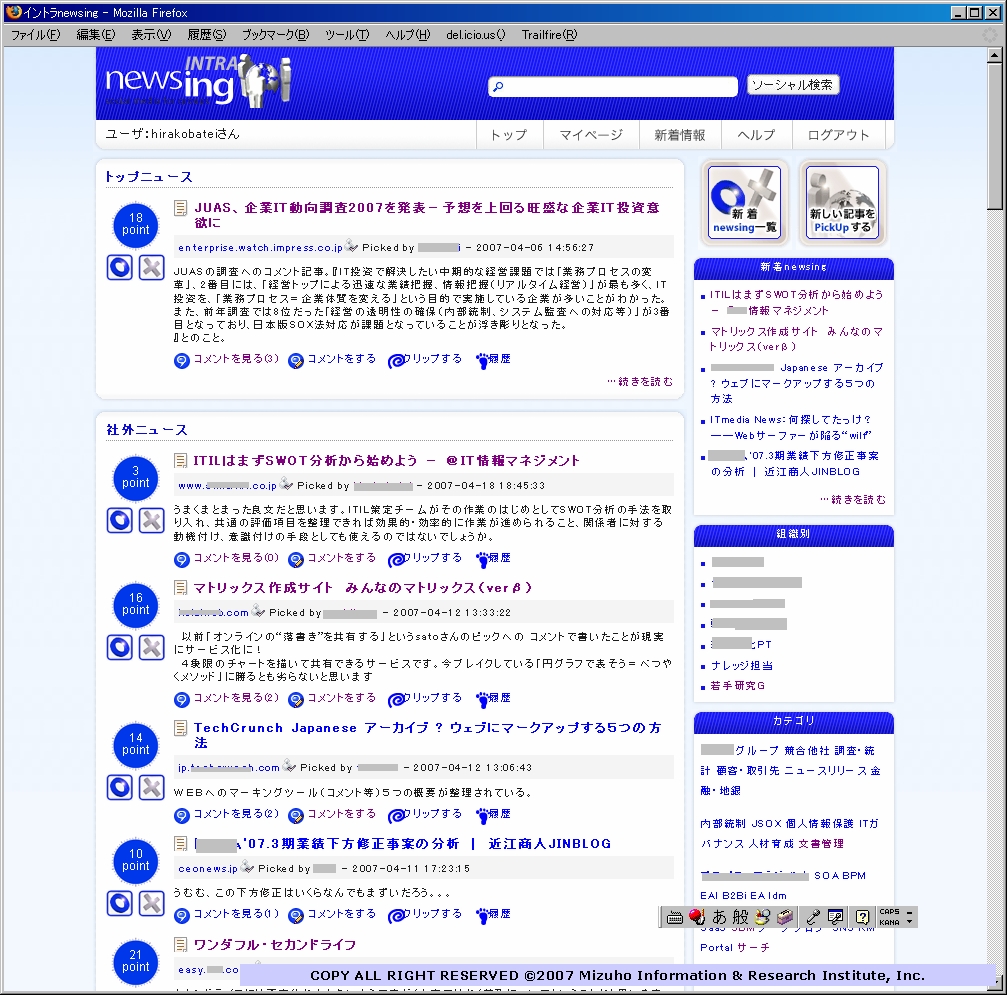The height and width of the screenshot is (995, 1007).
Task: Open the del.icio.us menu
Action: [x=476, y=35]
